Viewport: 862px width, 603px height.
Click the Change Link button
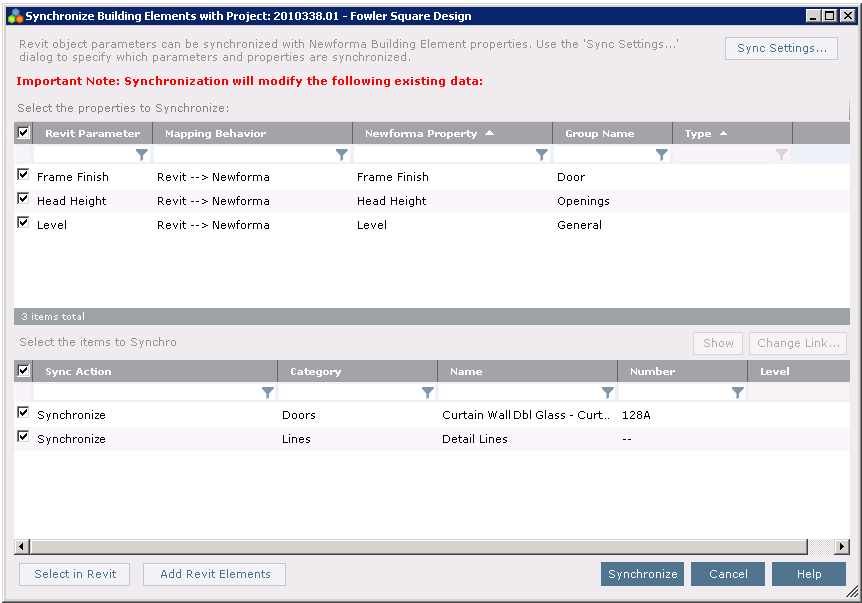tap(798, 343)
